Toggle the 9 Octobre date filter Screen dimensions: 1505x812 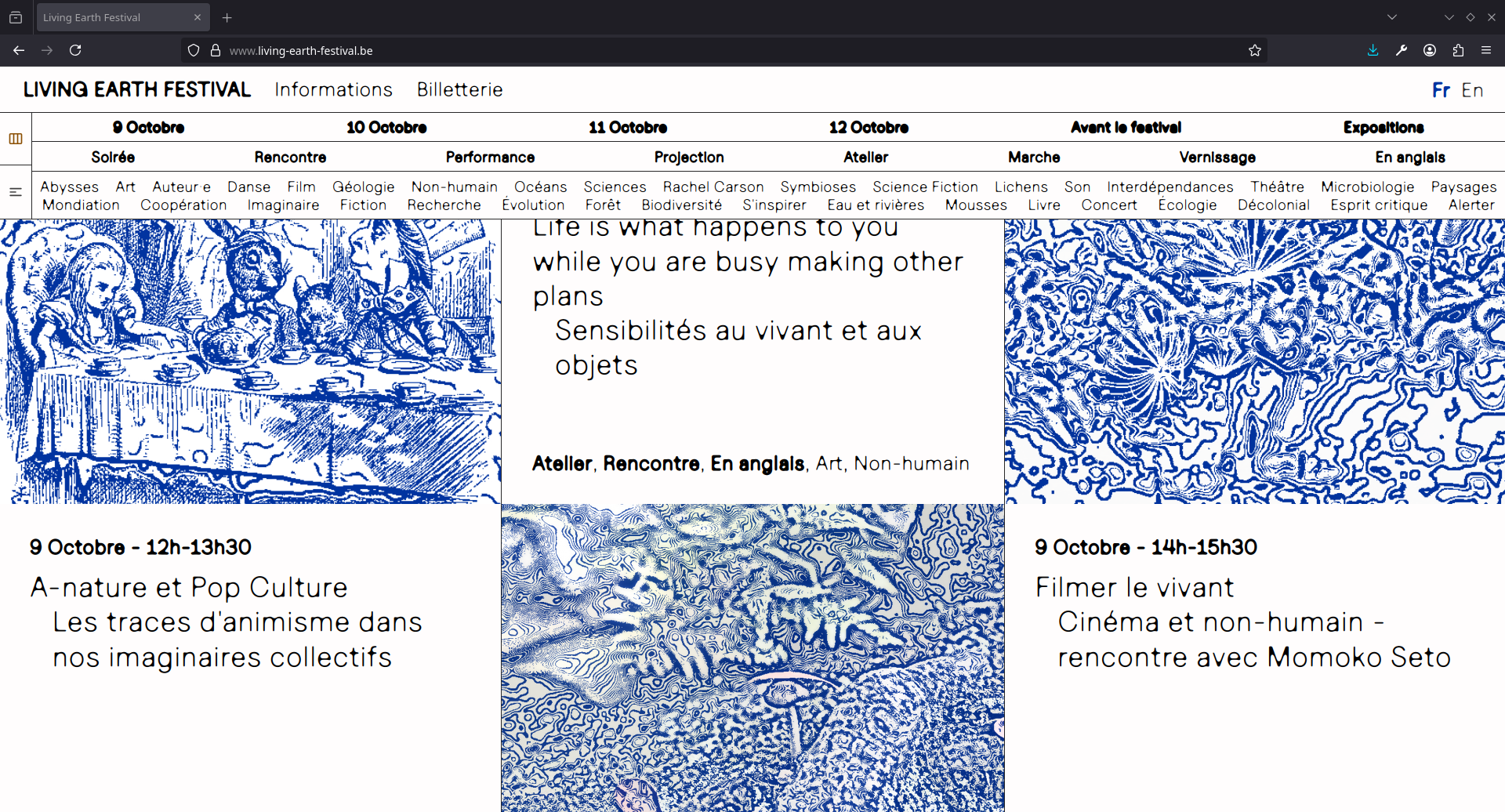pos(148,127)
